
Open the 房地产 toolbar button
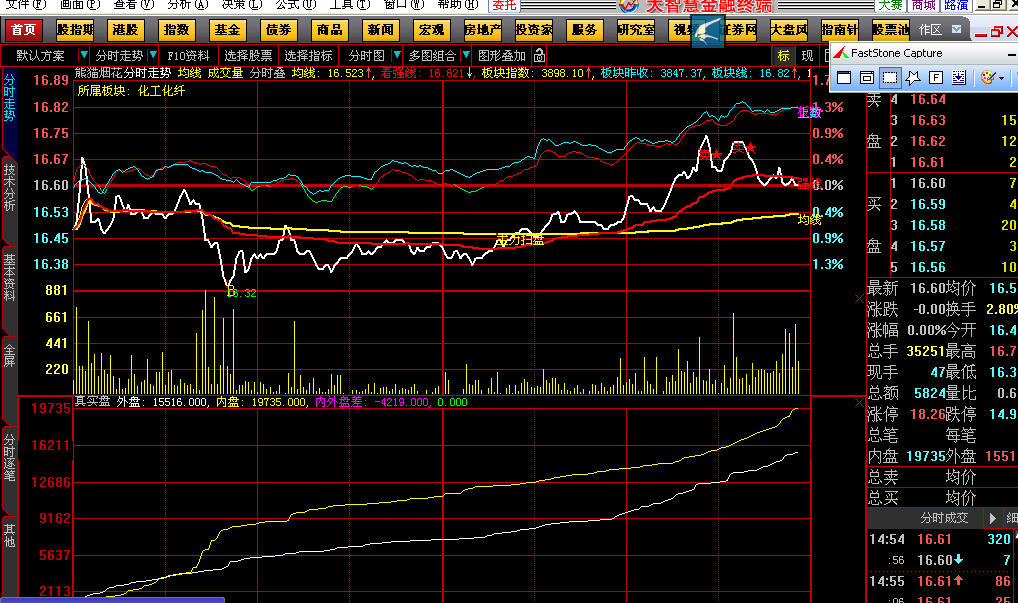point(482,30)
